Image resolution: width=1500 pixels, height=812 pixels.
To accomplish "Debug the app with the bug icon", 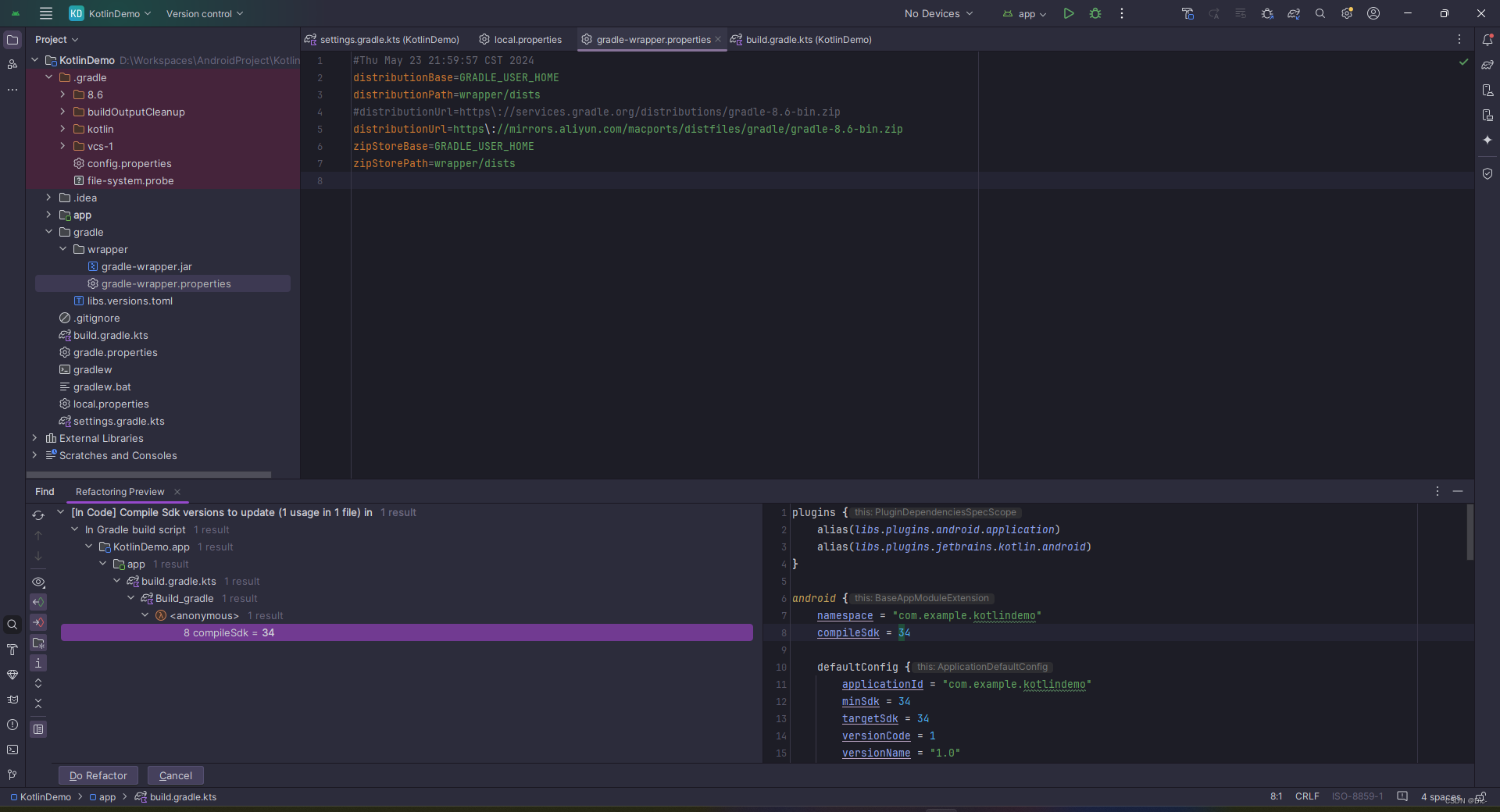I will 1095,13.
